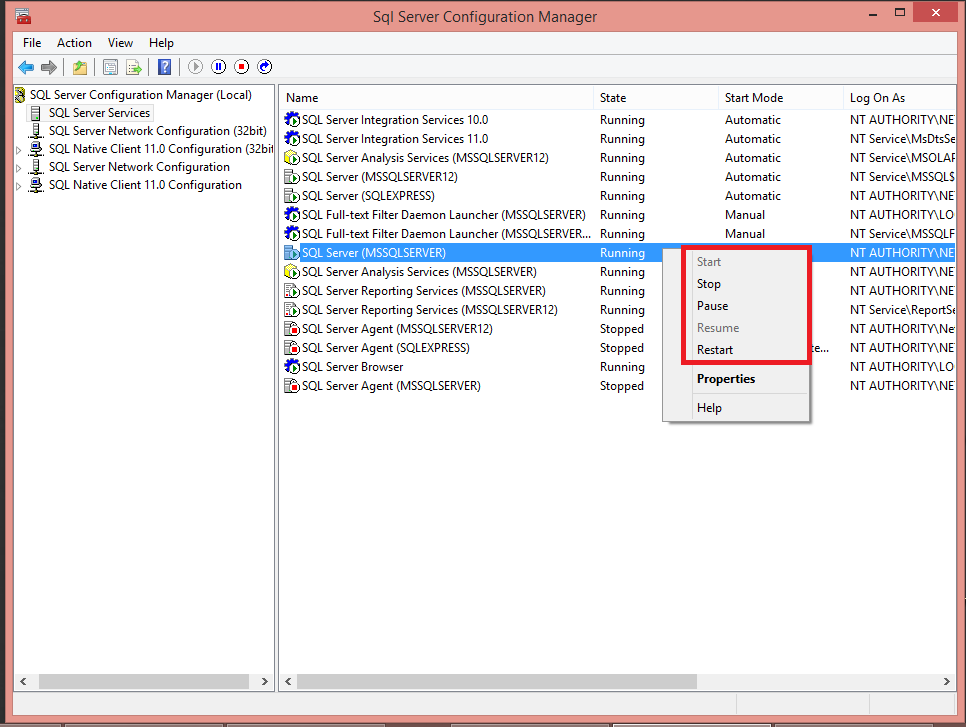This screenshot has height=728, width=966.
Task: Click left pane scrollbar left arrow
Action: point(23,681)
